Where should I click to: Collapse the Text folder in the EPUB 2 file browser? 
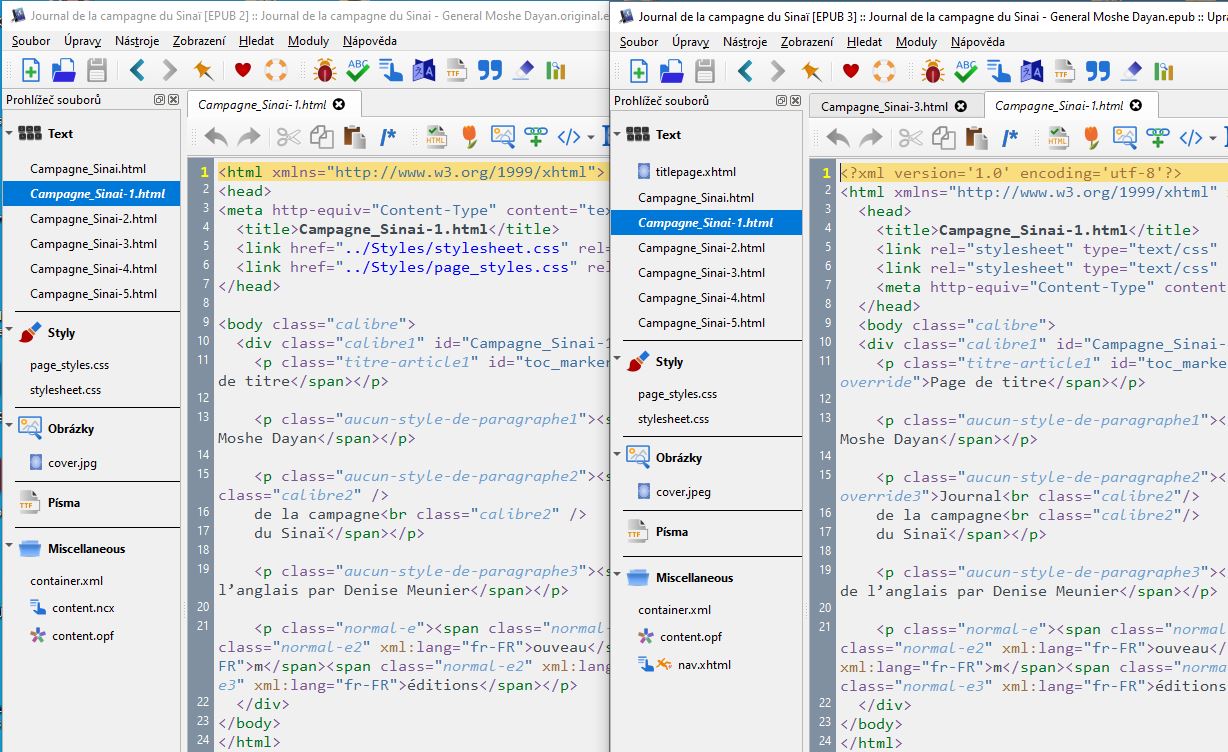click(x=9, y=133)
